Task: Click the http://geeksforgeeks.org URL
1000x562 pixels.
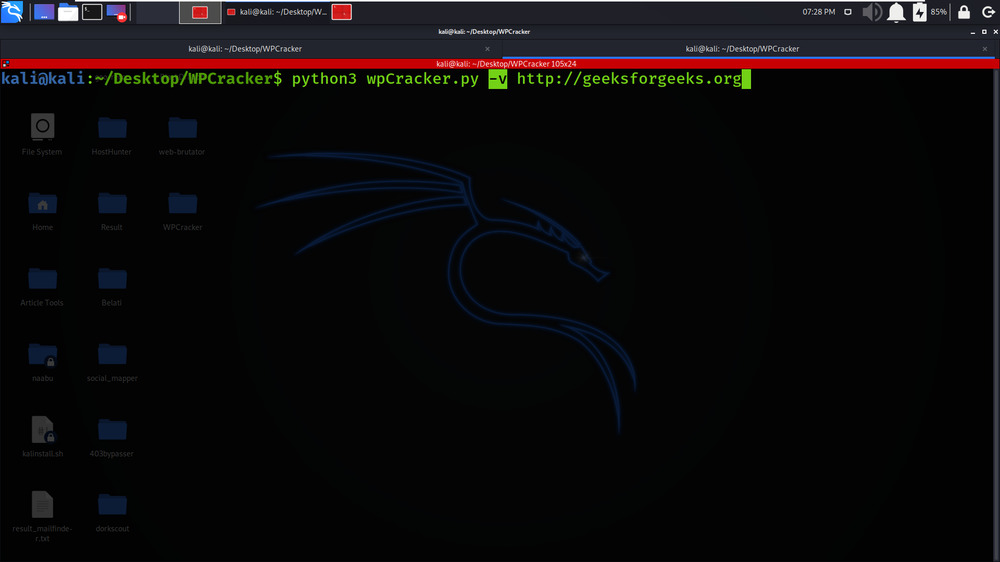Action: [629, 78]
